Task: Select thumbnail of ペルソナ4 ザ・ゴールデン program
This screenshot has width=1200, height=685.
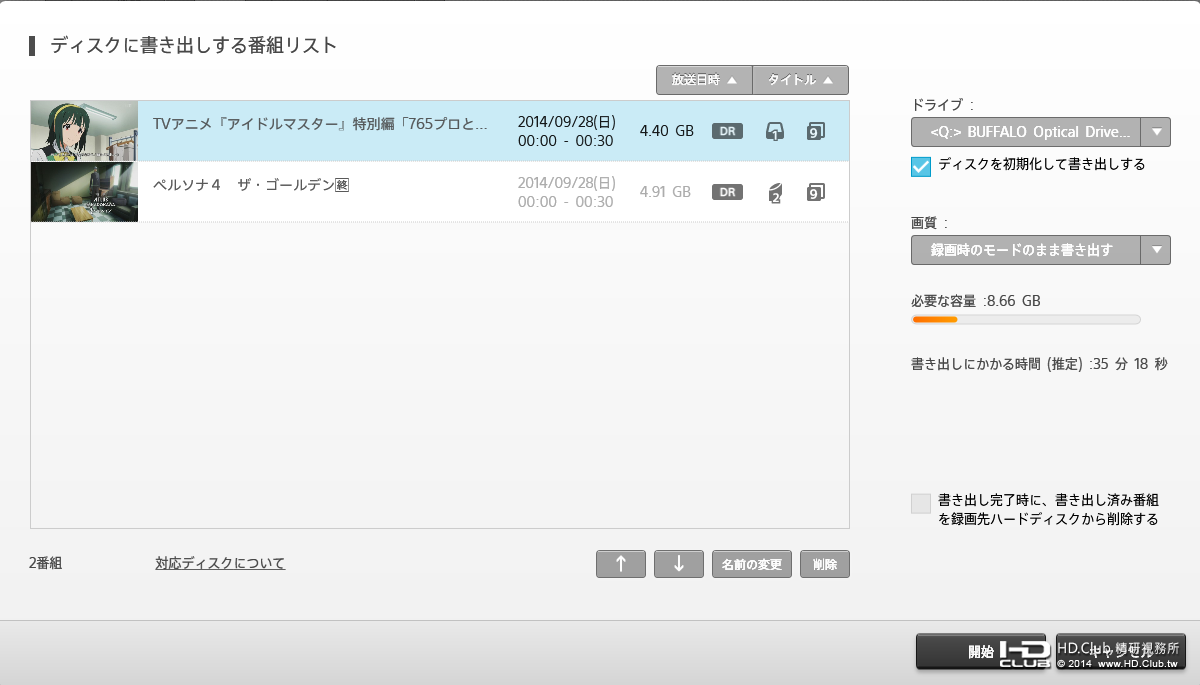Action: coord(84,192)
